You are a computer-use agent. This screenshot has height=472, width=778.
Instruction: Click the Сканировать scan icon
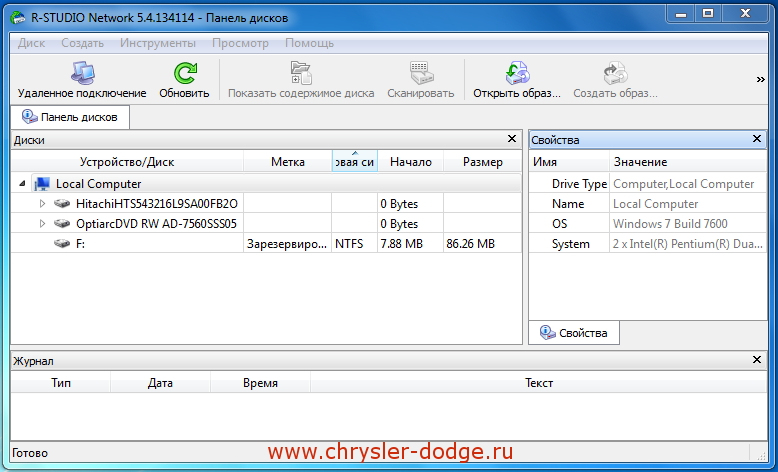(421, 73)
